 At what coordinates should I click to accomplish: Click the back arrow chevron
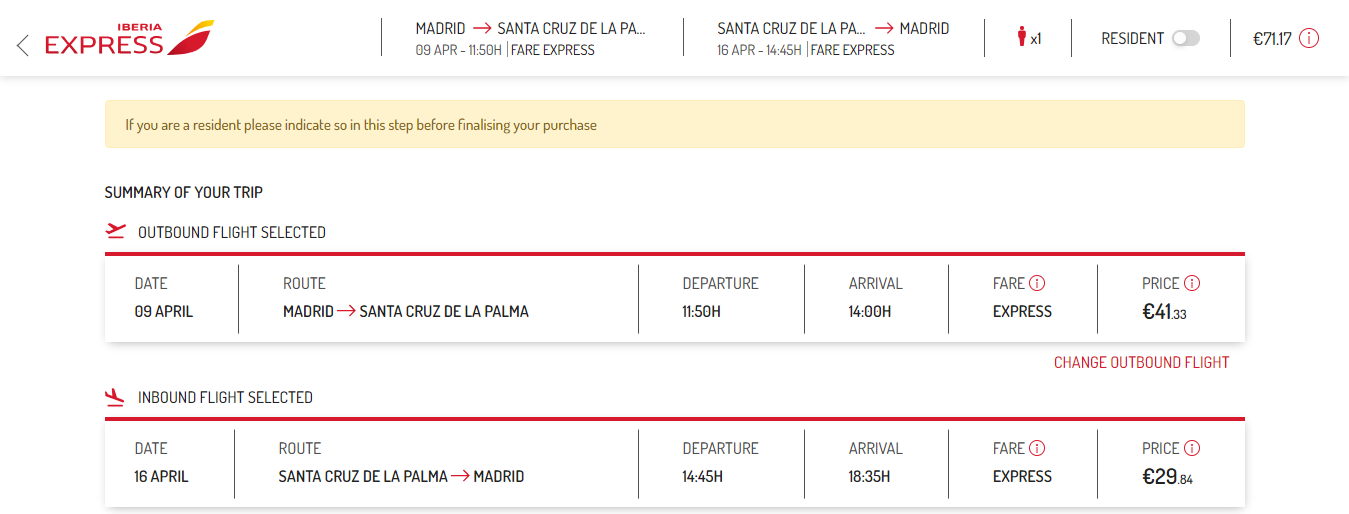pyautogui.click(x=23, y=44)
